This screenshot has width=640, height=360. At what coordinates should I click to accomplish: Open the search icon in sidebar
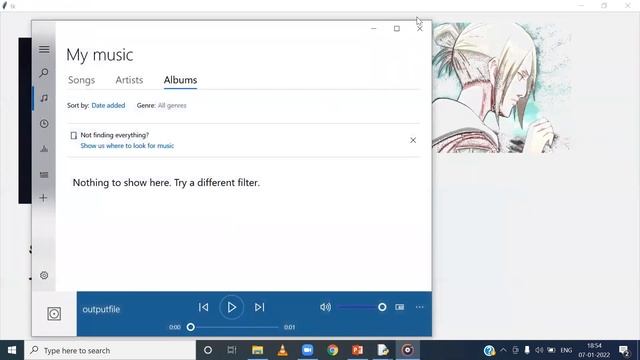click(x=44, y=73)
